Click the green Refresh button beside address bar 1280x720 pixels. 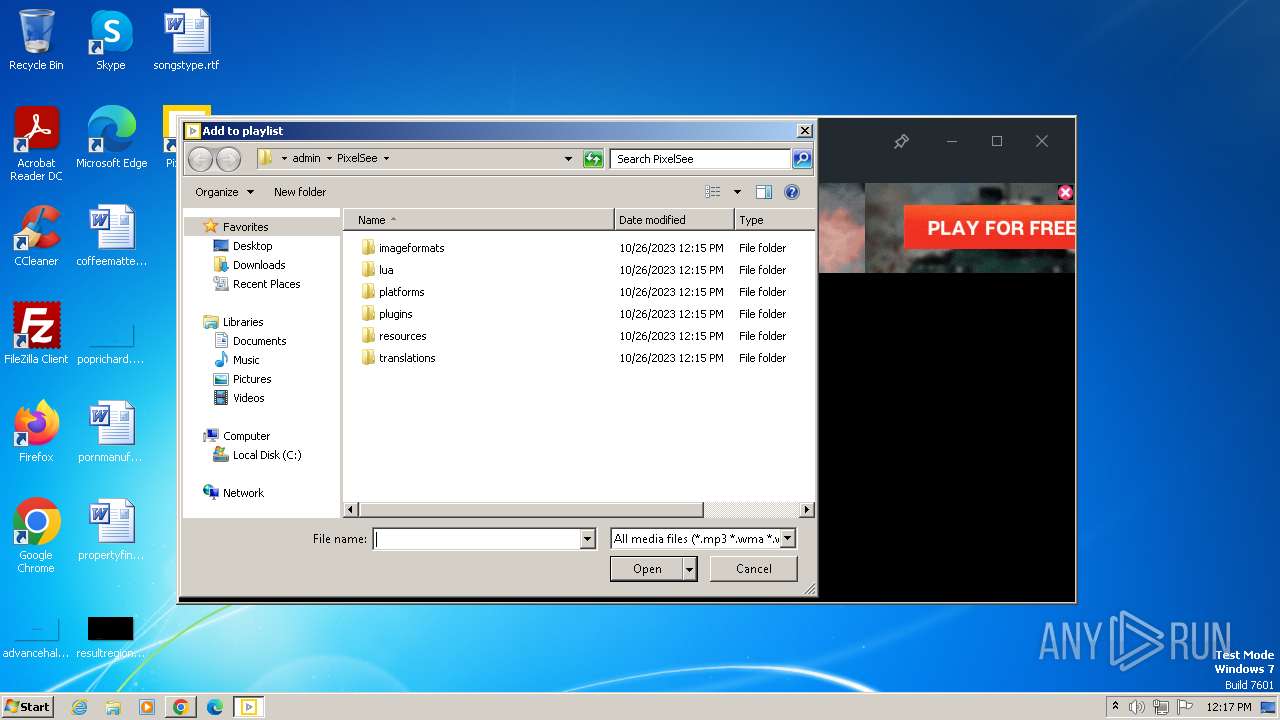pos(593,158)
